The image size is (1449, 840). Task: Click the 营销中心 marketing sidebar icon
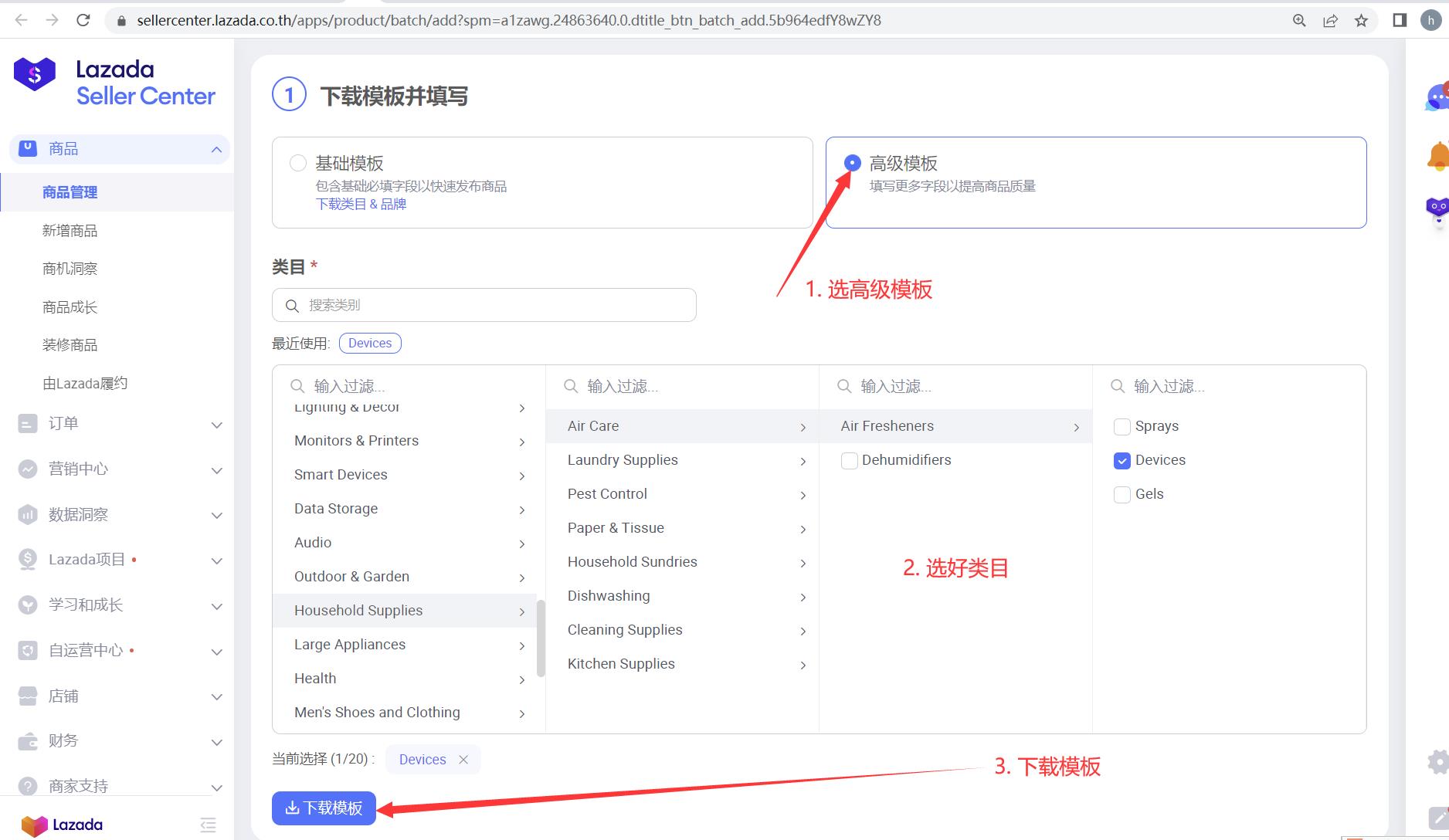[x=28, y=469]
